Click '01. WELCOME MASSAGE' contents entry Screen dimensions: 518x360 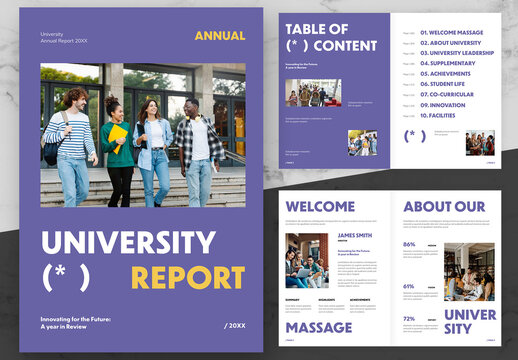tap(452, 33)
